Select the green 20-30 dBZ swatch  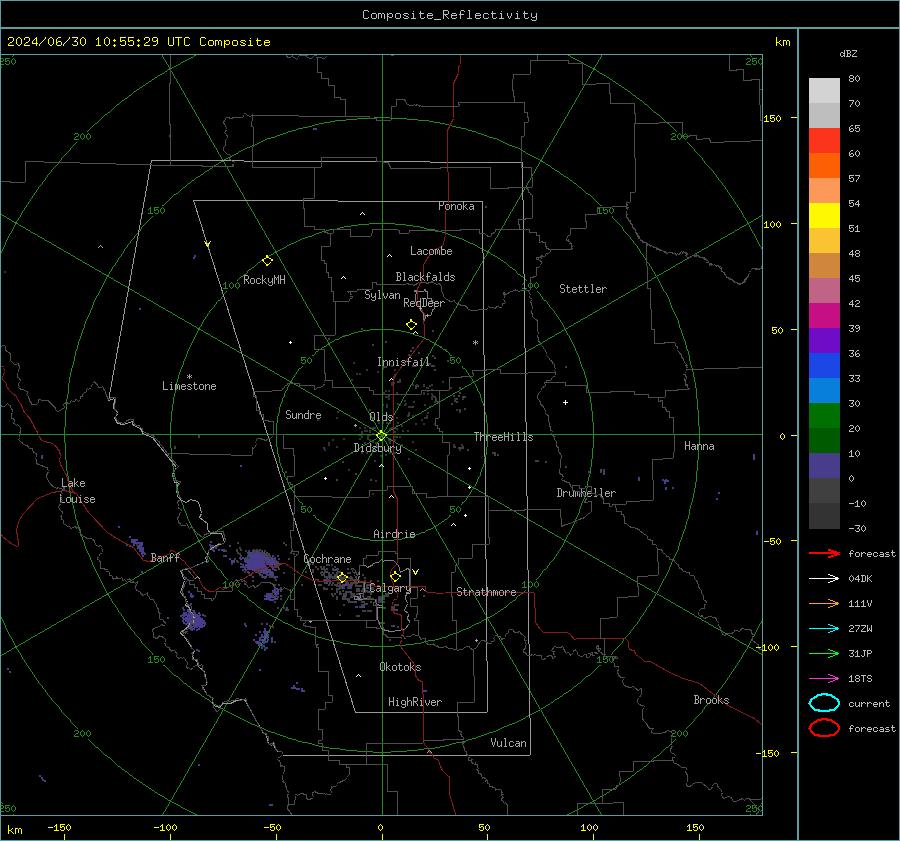[x=824, y=416]
